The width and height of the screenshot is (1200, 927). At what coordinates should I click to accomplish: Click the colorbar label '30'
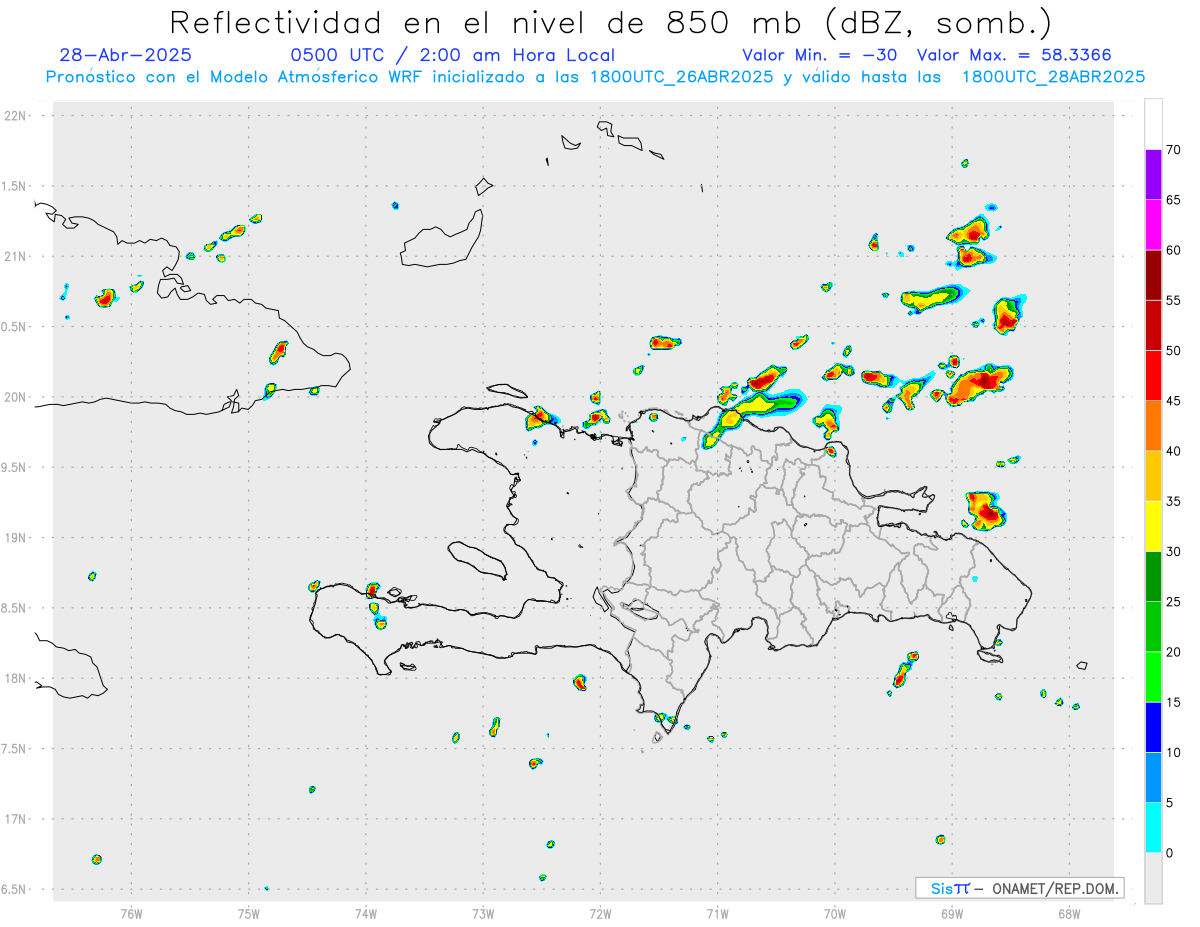pos(1173,551)
